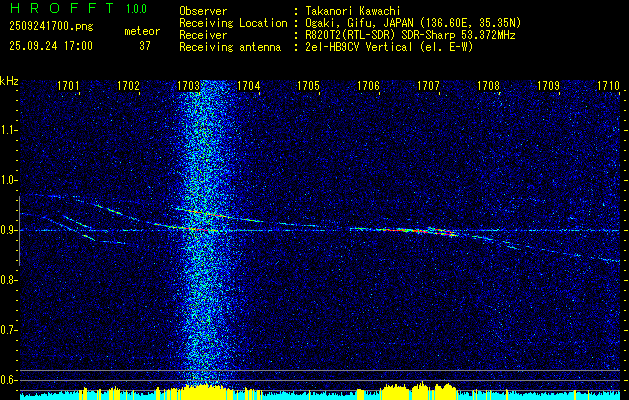The height and width of the screenshot is (400, 629).
Task: Click the 0.6 kHz axis label
Action: pyautogui.click(x=8, y=380)
